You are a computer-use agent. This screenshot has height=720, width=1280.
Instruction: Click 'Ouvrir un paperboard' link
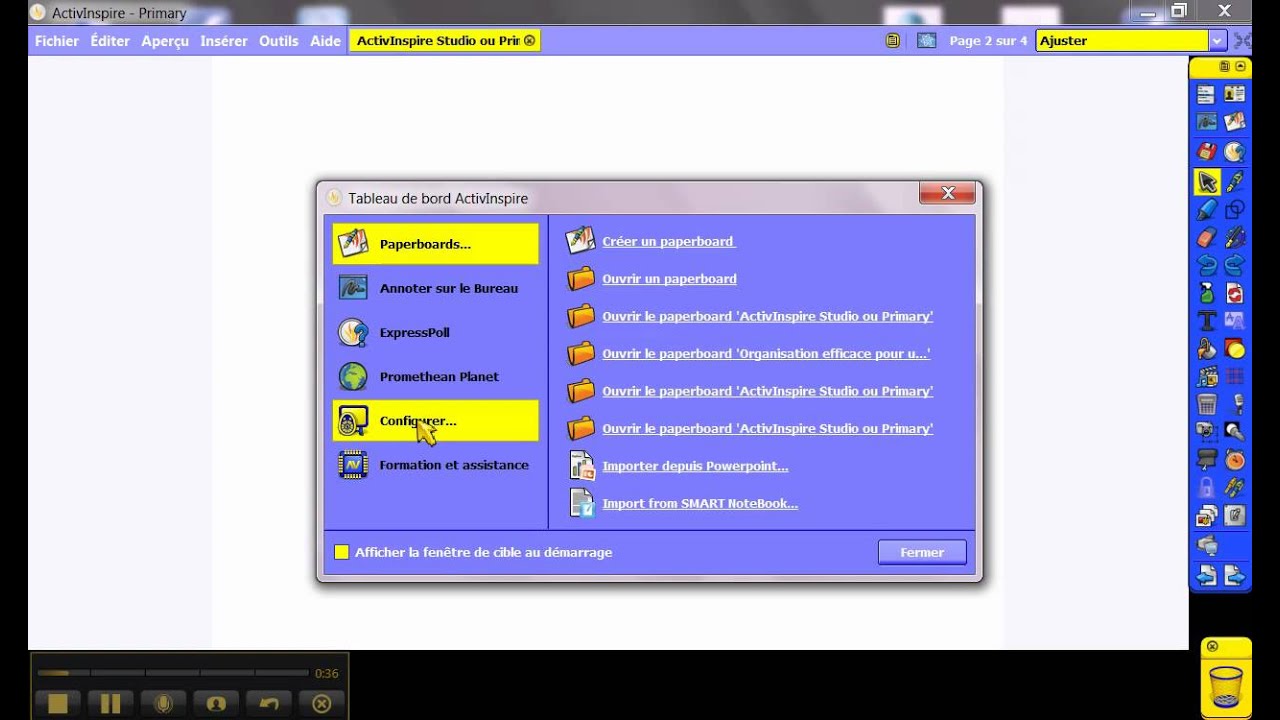(x=669, y=279)
